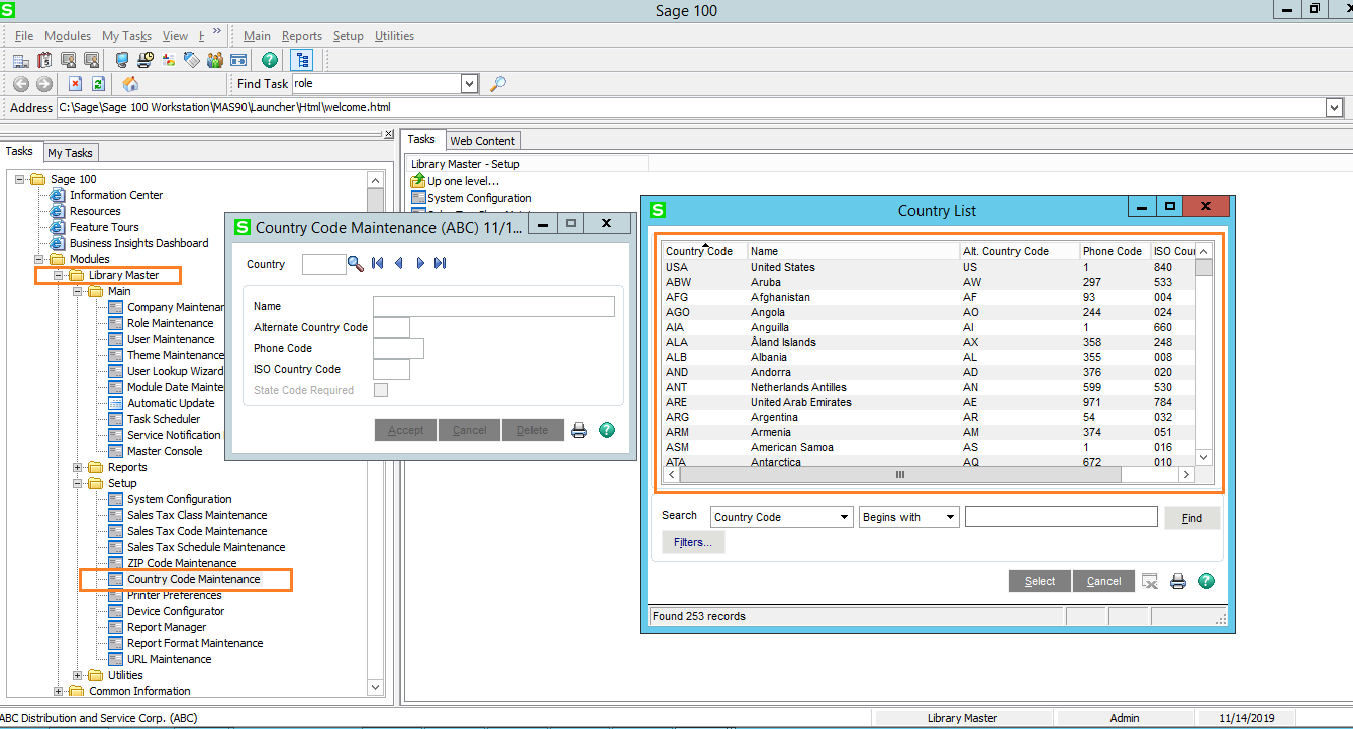The width and height of the screenshot is (1353, 729).
Task: Click down arrow of task tree scrollbar
Action: [375, 687]
